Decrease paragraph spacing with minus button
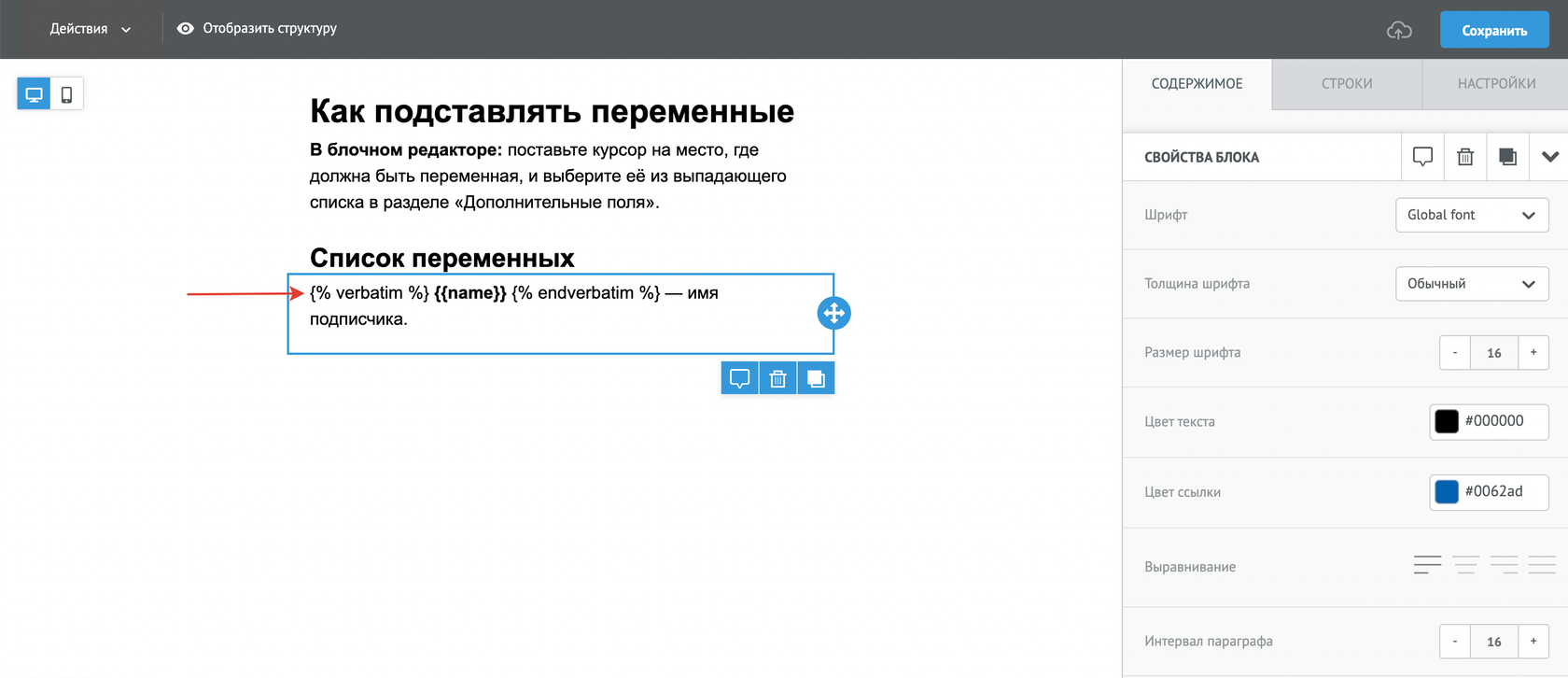This screenshot has height=678, width=1568. tap(1454, 642)
